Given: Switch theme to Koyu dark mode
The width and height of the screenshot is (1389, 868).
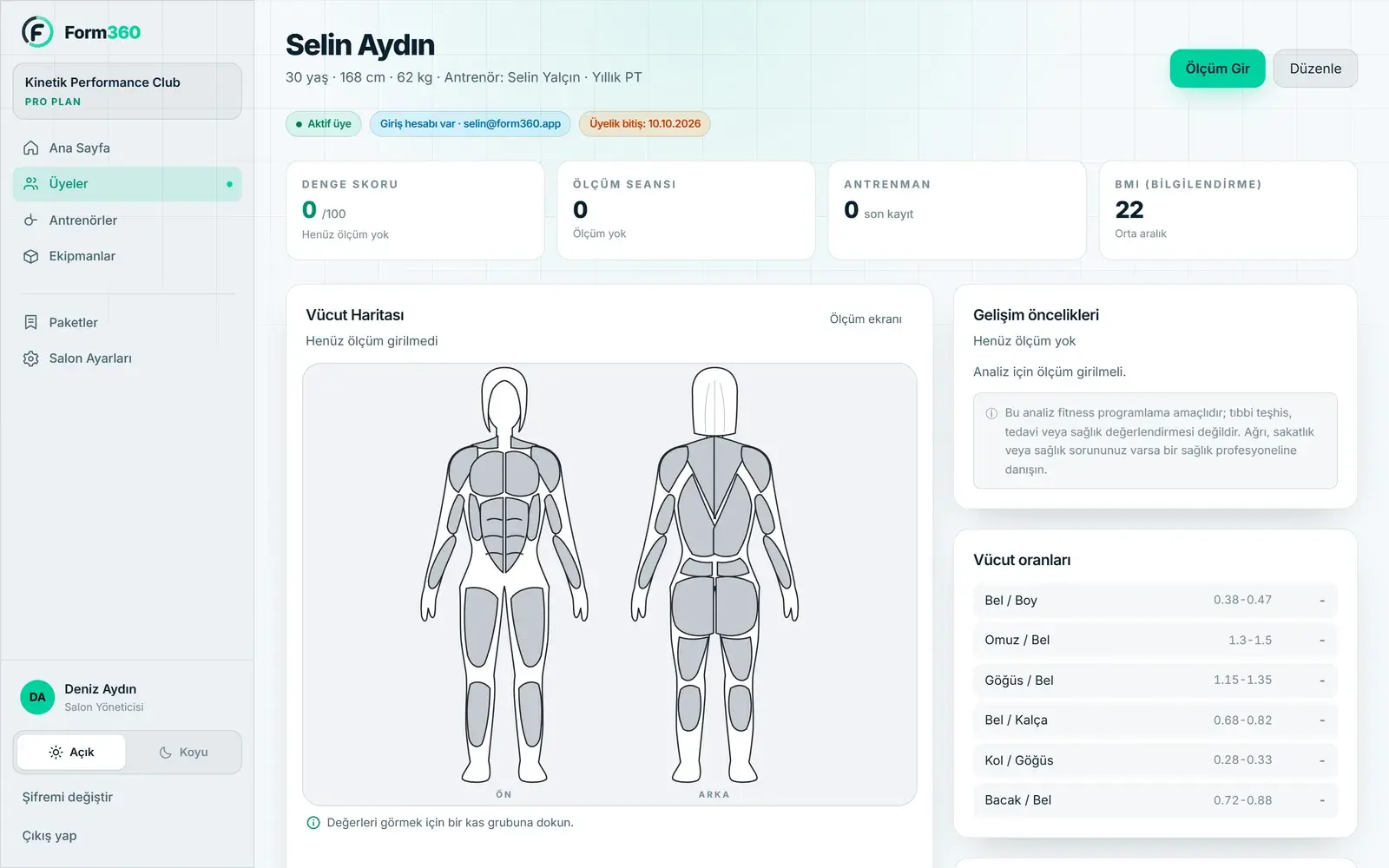Looking at the screenshot, I should click(x=183, y=753).
